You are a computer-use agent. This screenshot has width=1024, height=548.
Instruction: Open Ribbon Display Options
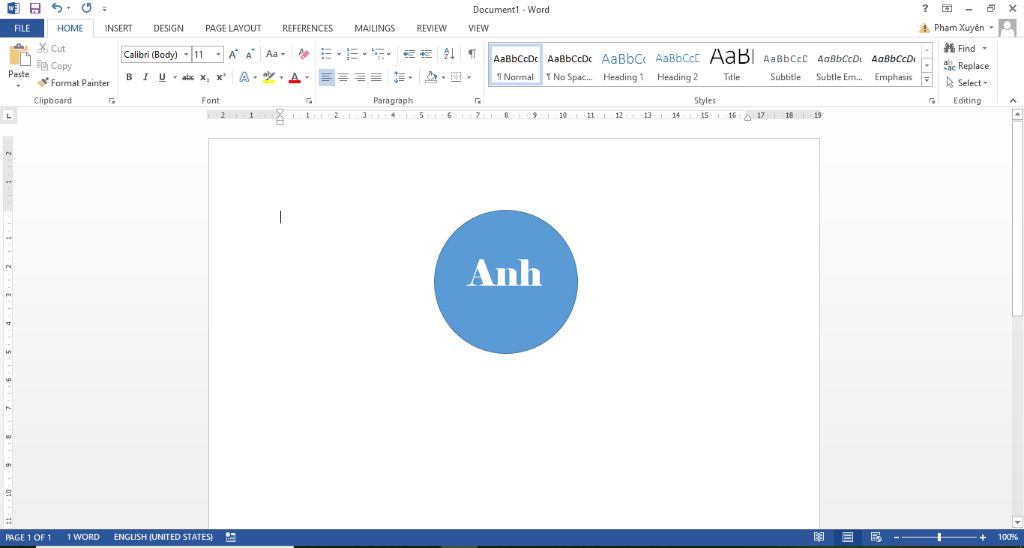(x=946, y=8)
